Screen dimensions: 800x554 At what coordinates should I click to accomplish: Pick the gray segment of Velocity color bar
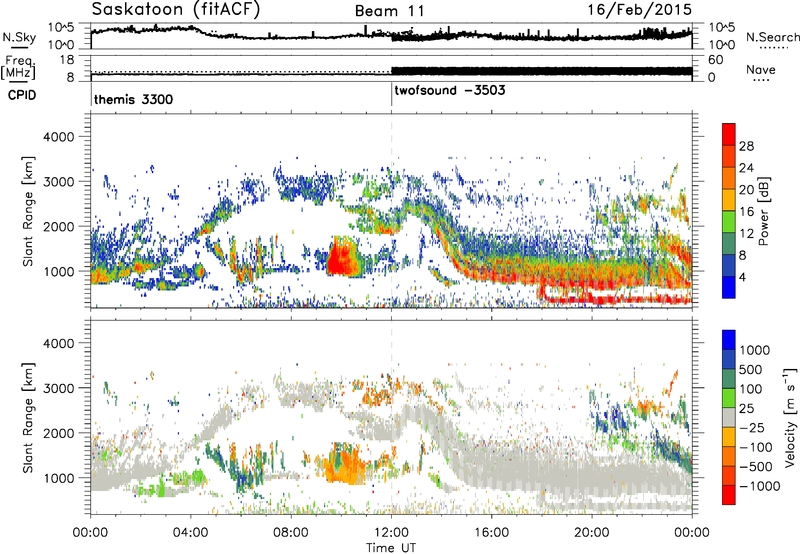[729, 417]
